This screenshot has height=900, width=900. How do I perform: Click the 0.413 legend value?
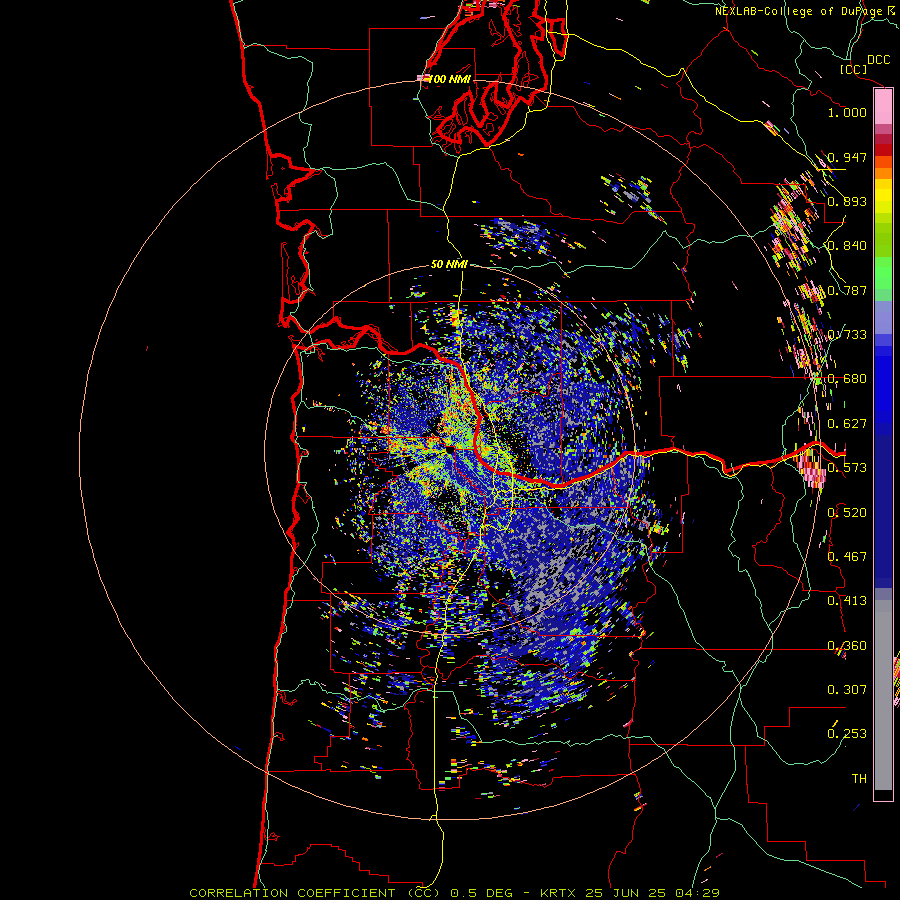pyautogui.click(x=847, y=601)
